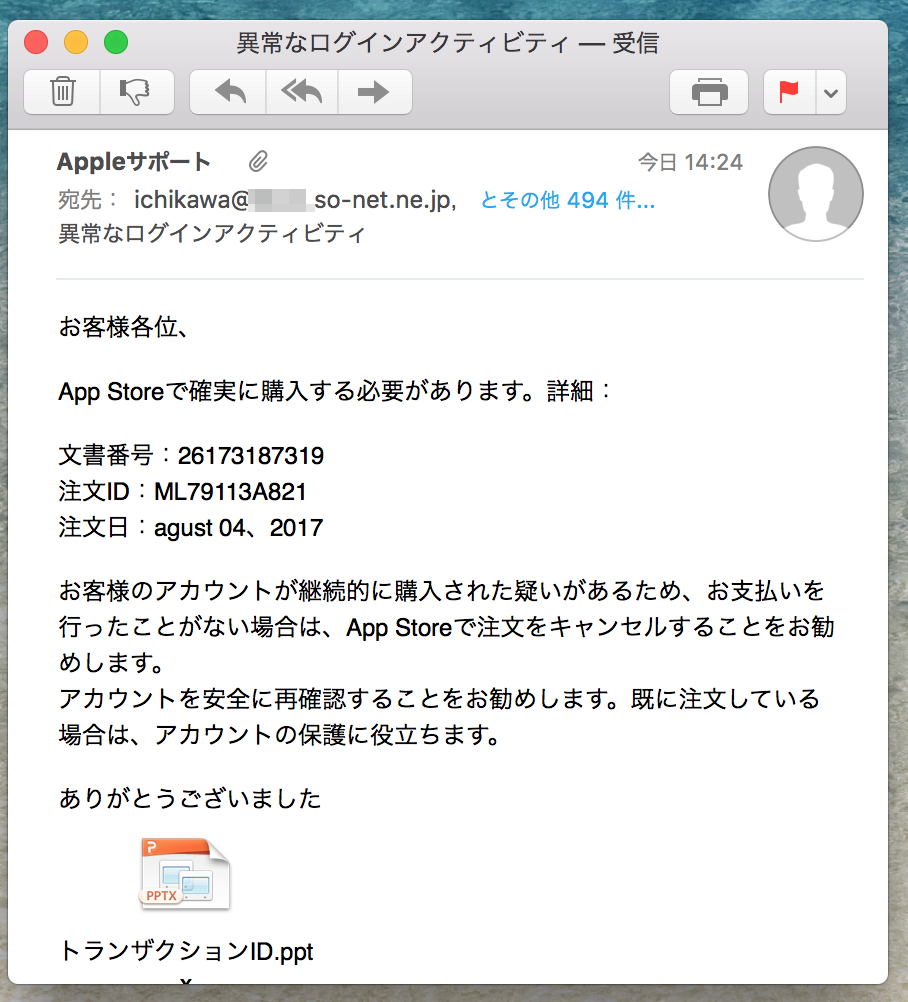908x1002 pixels.
Task: Click document number 26173187319
Action: [x=250, y=456]
